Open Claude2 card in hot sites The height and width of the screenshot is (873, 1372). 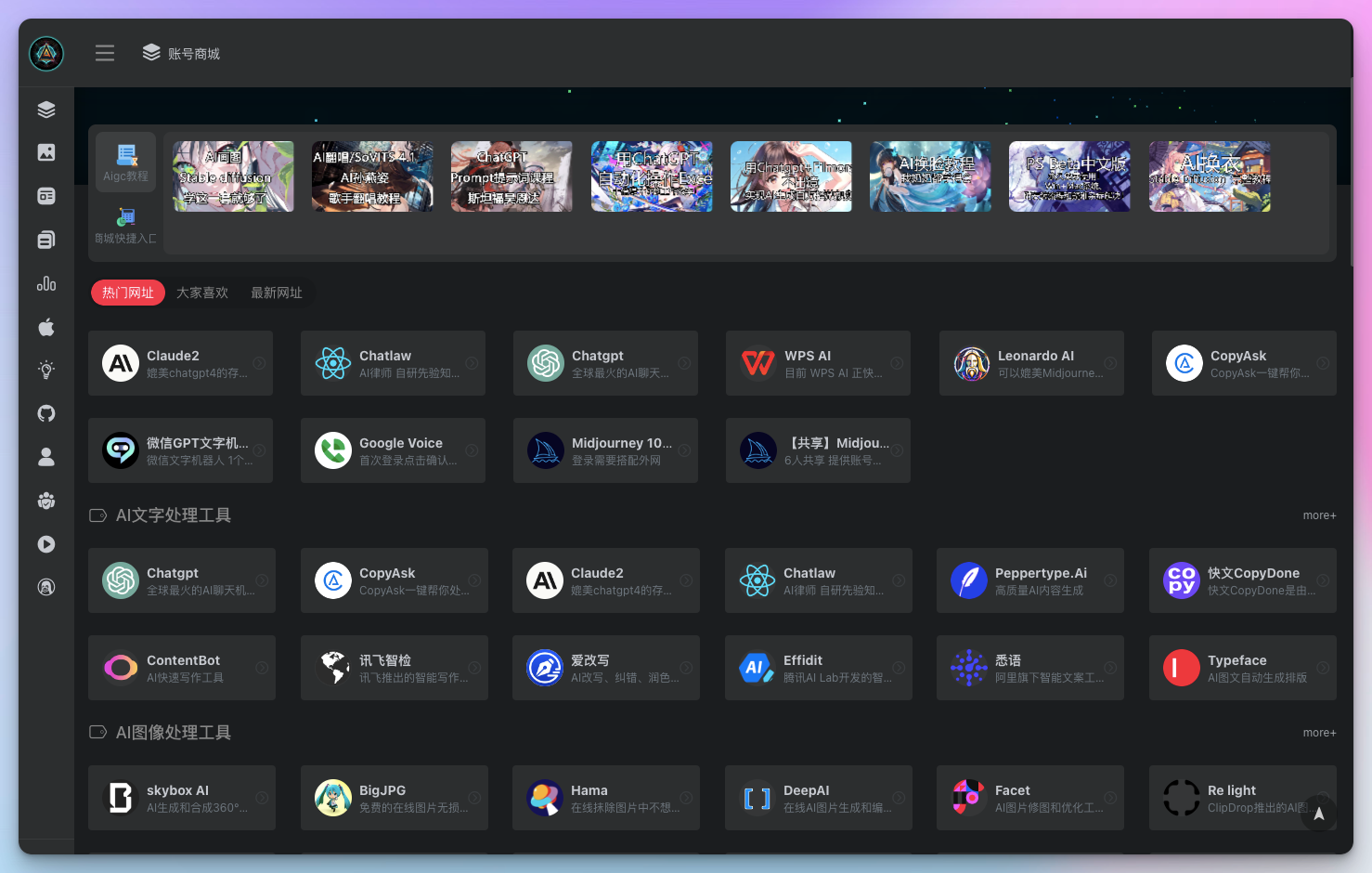[180, 363]
